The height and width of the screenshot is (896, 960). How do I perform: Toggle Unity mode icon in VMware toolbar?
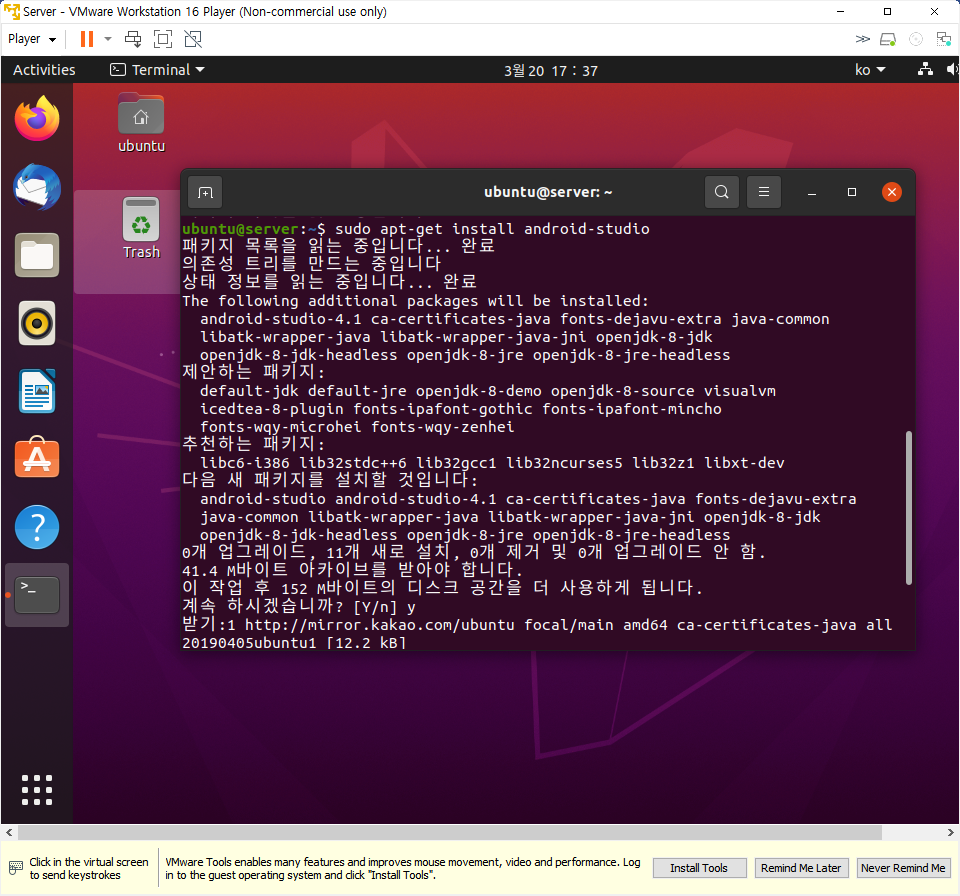[193, 39]
